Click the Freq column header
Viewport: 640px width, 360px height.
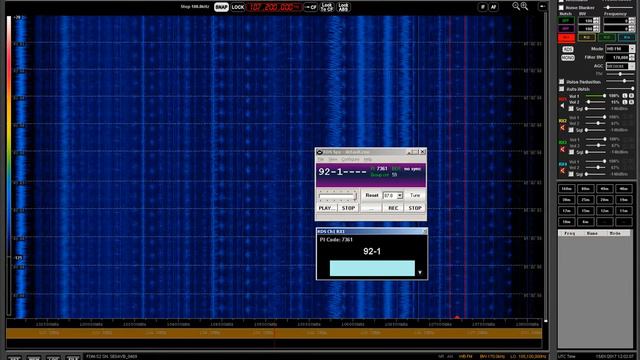(569, 233)
